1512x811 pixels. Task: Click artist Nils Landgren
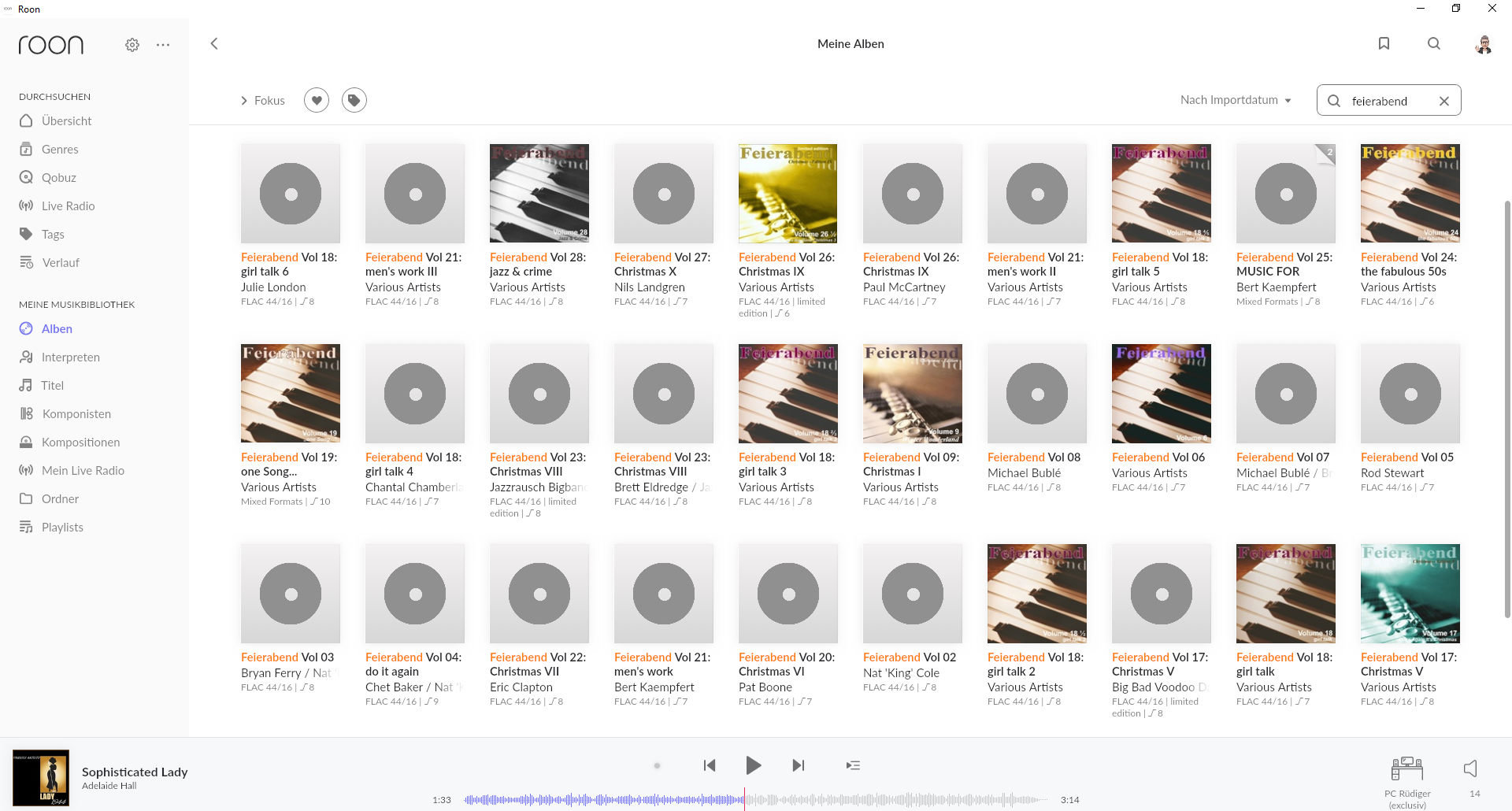coord(650,287)
